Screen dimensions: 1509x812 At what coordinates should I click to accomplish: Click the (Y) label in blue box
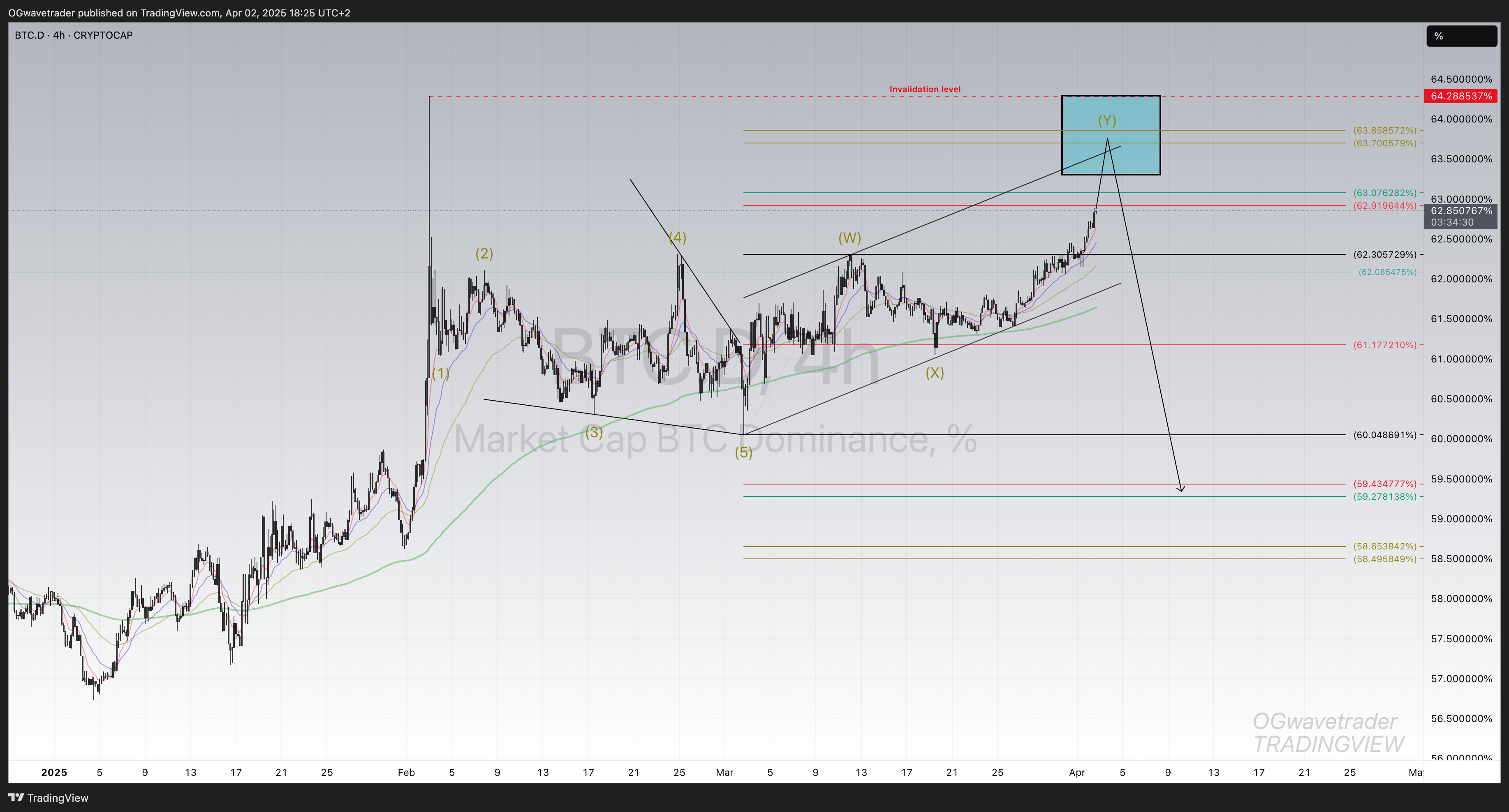coord(1106,120)
